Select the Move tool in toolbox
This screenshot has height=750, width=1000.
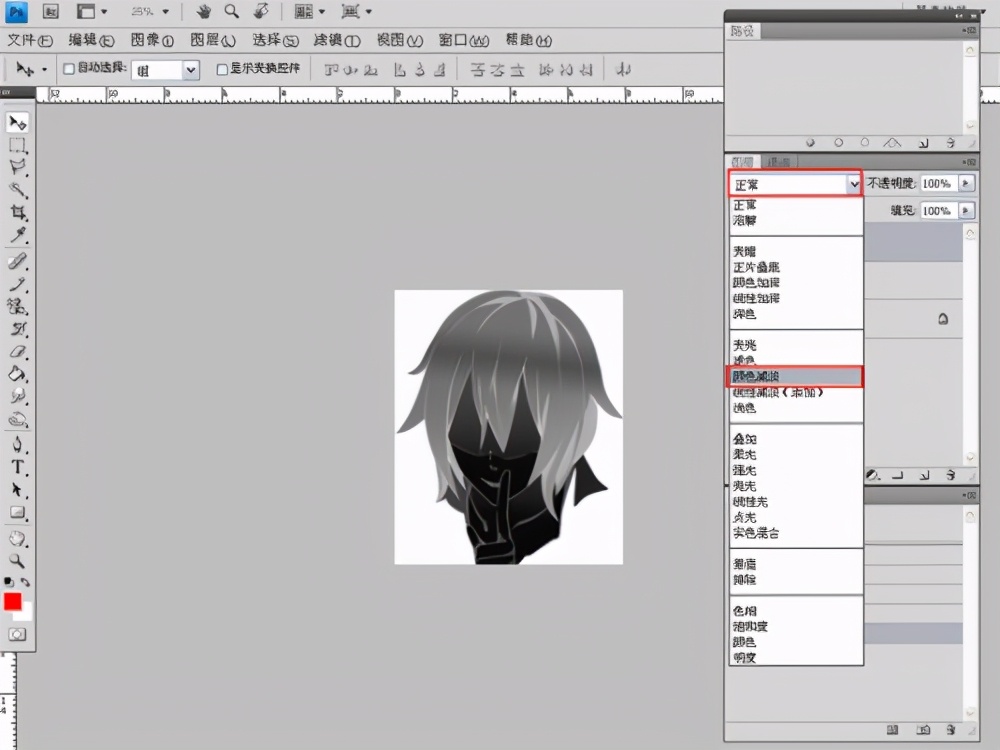tap(18, 122)
